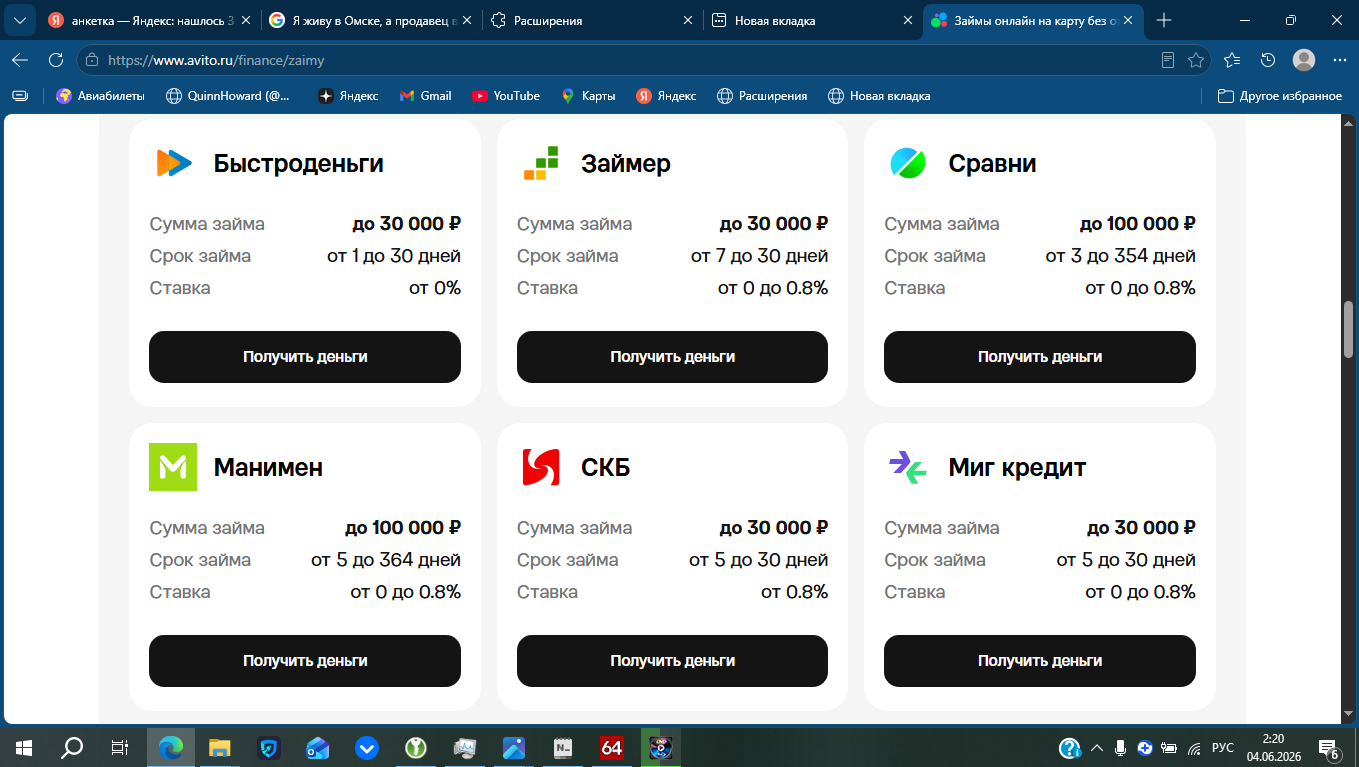1359x767 pixels.
Task: Click Получить деньги for Быстроденьги
Action: click(305, 356)
